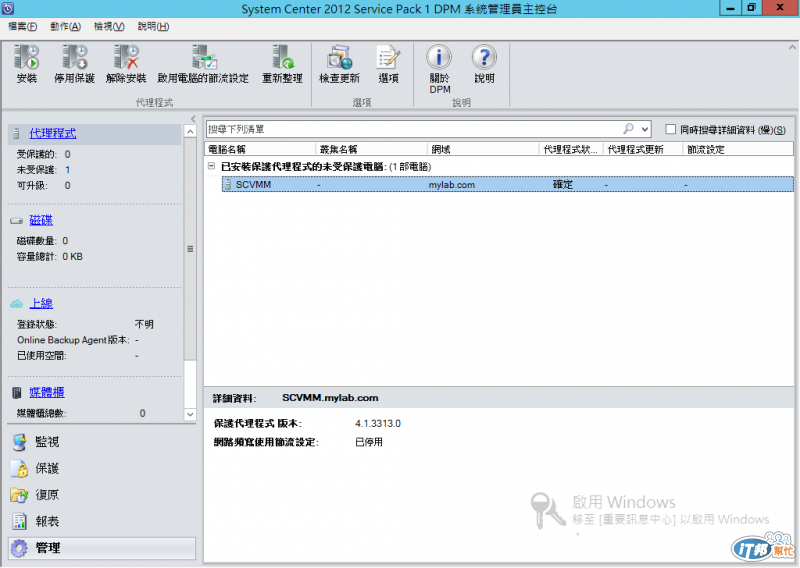800x568 pixels.
Task: Click the 登錄狀態 不明 value
Action: 144,324
